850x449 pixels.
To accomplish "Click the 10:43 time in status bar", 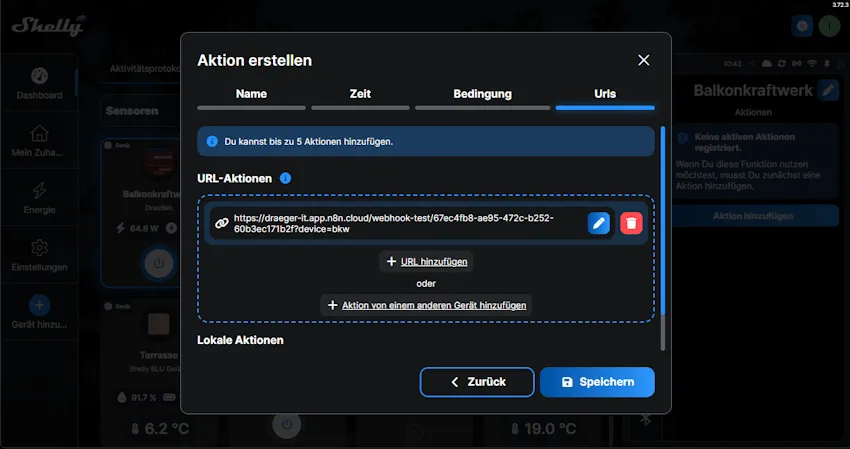I will pos(732,63).
